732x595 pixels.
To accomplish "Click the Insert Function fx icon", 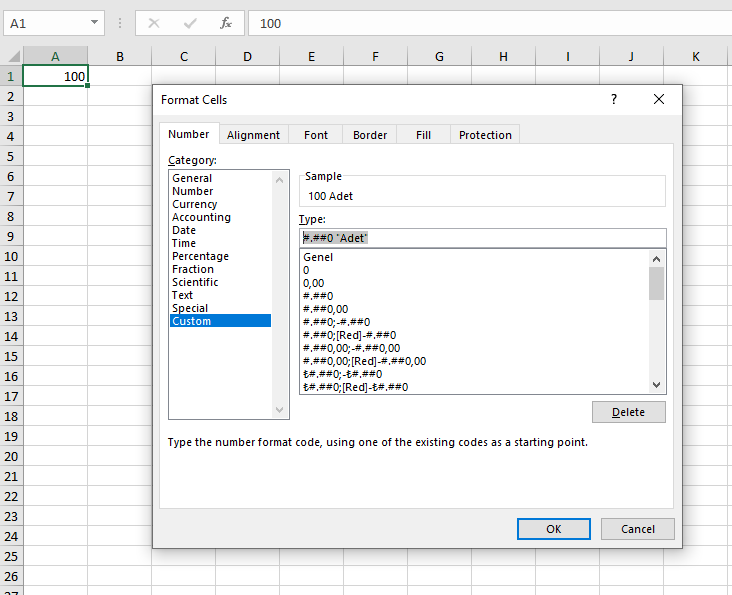I will point(226,23).
